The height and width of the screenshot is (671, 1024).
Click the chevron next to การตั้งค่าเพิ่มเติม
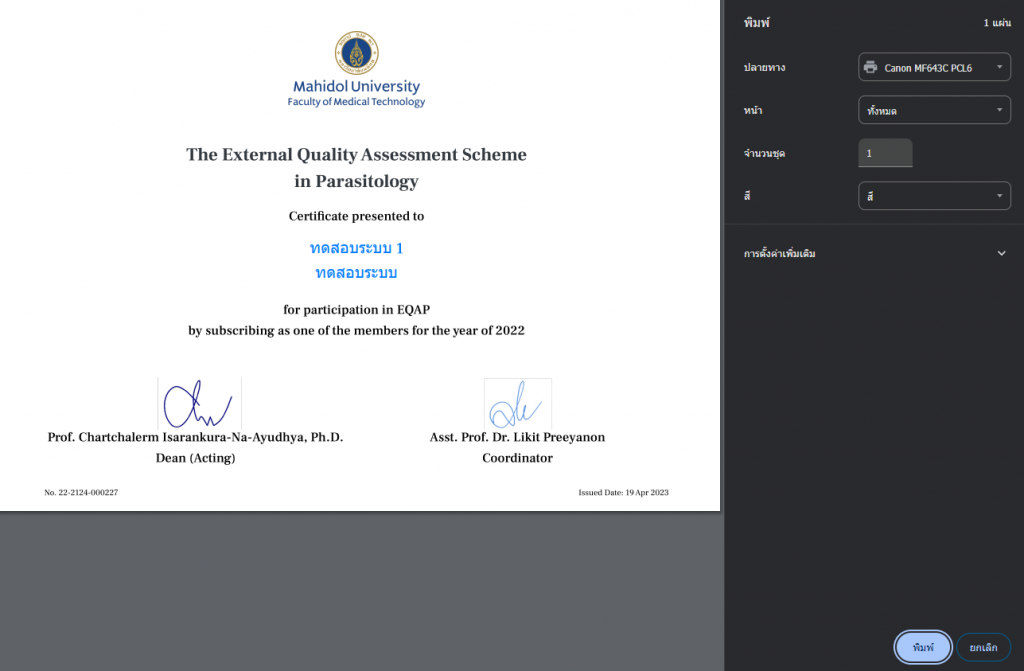tap(1001, 253)
